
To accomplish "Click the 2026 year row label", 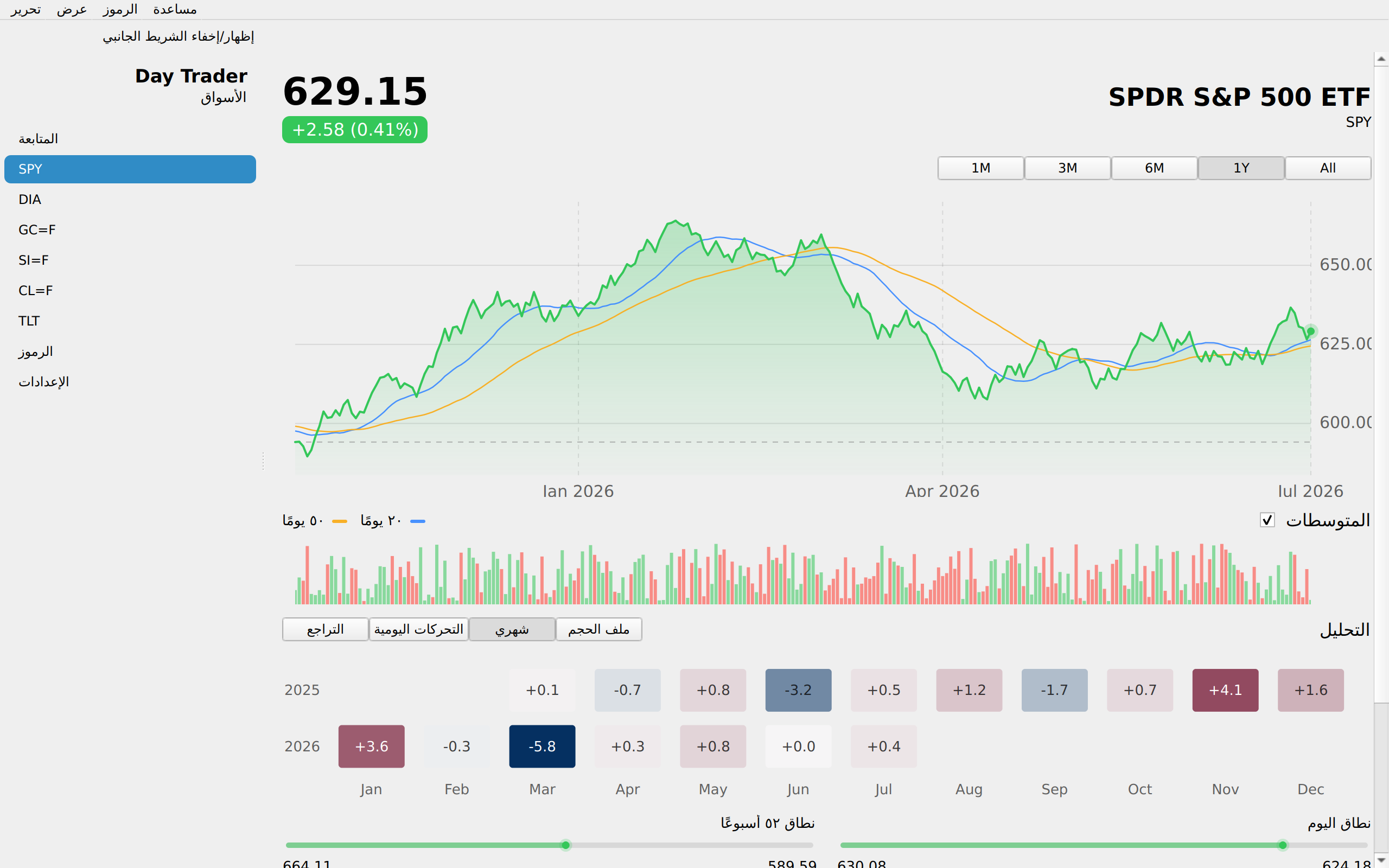I will tap(302, 746).
